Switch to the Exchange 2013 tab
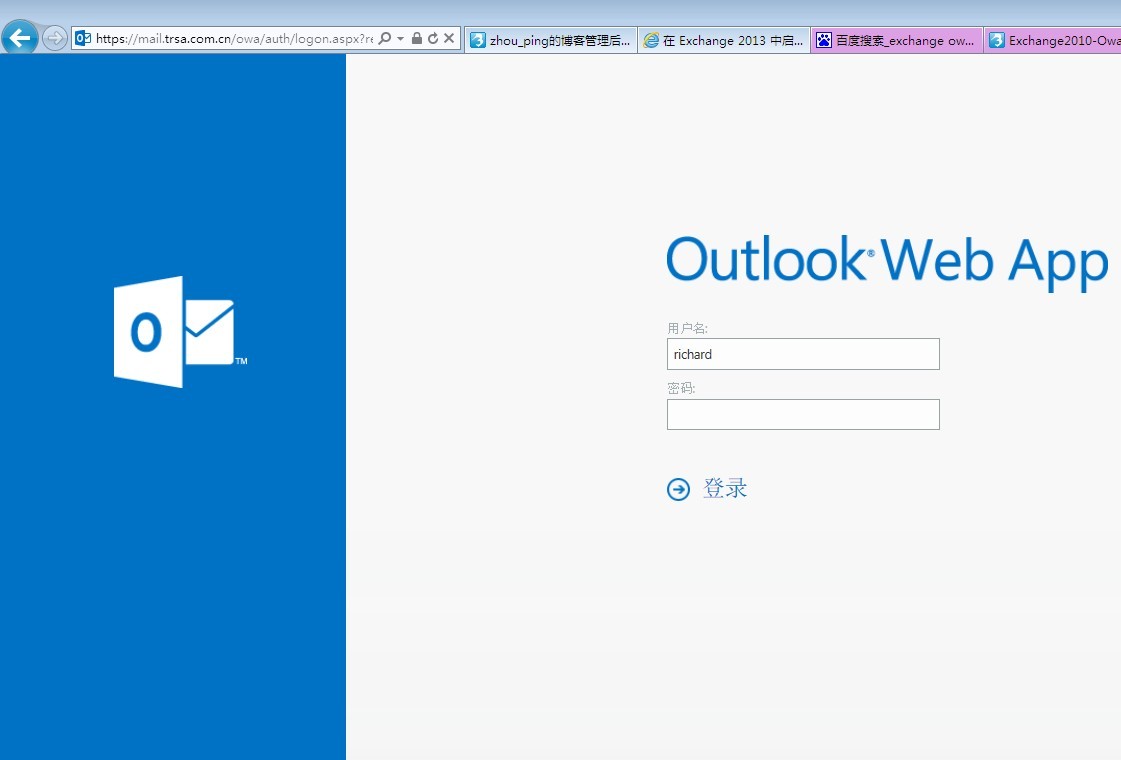 point(724,40)
